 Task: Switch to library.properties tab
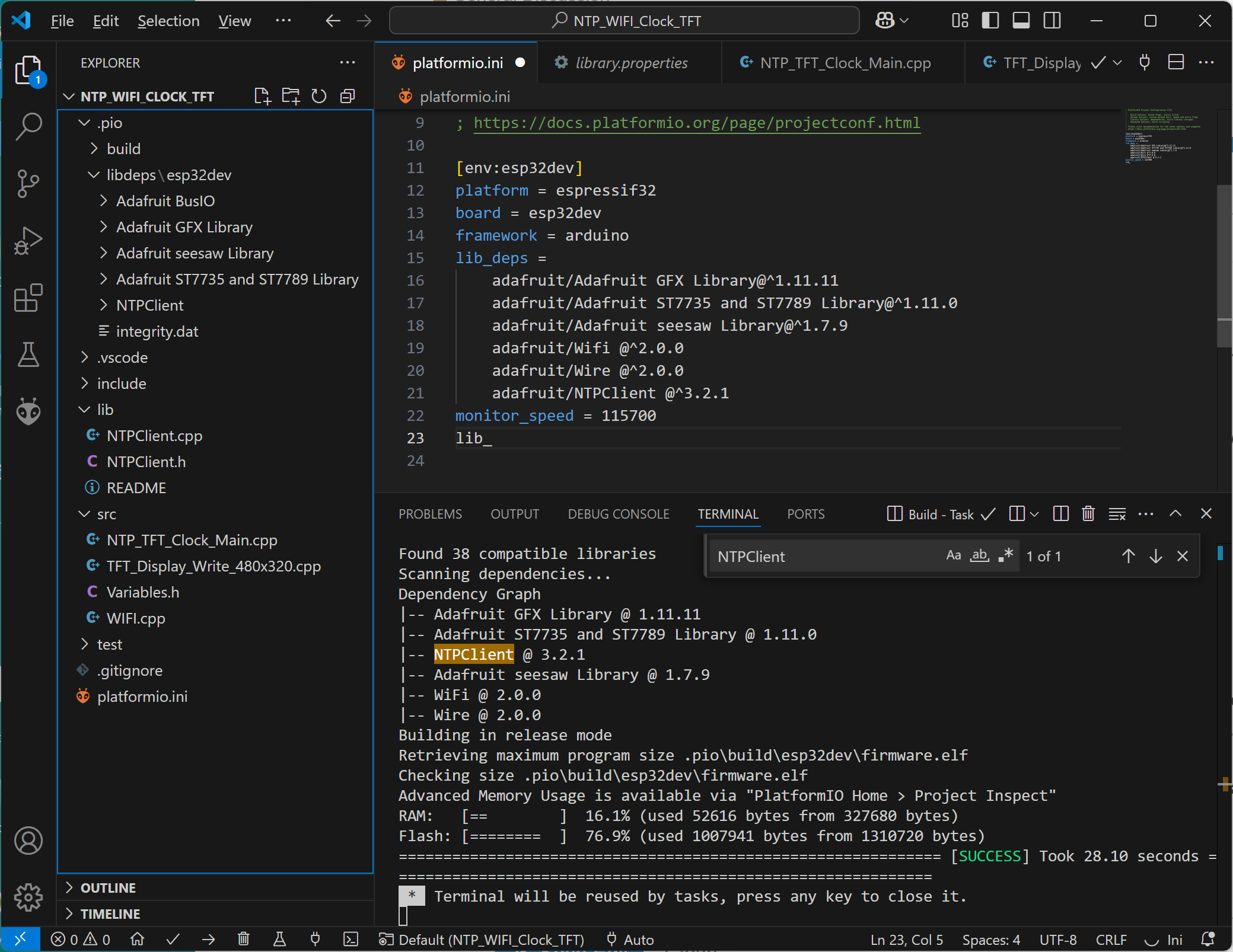pyautogui.click(x=630, y=62)
